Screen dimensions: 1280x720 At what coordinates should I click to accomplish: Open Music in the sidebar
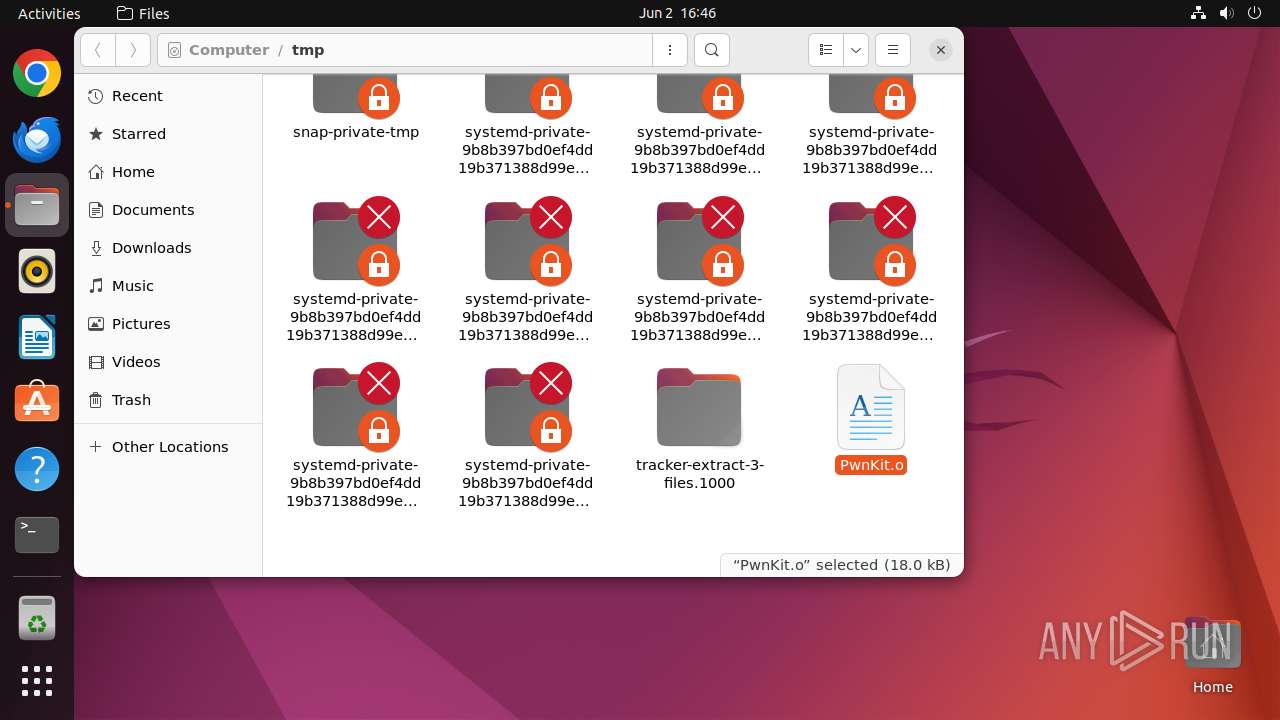pyautogui.click(x=168, y=286)
